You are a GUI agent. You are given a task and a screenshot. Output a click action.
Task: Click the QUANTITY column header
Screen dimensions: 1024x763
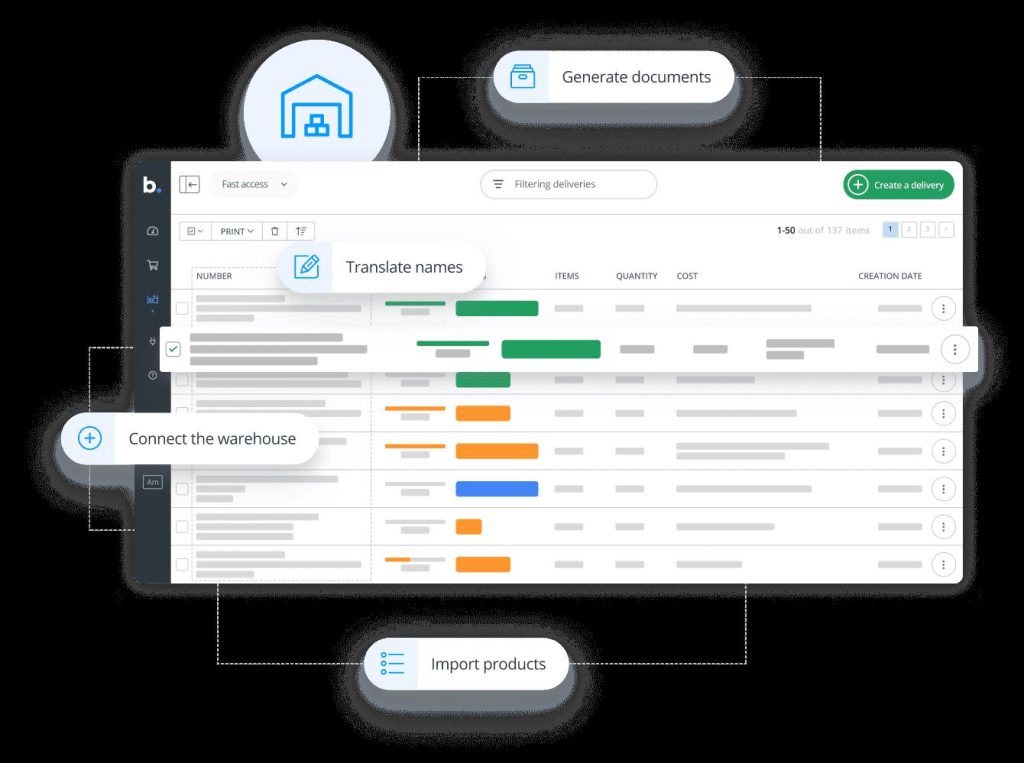[637, 276]
